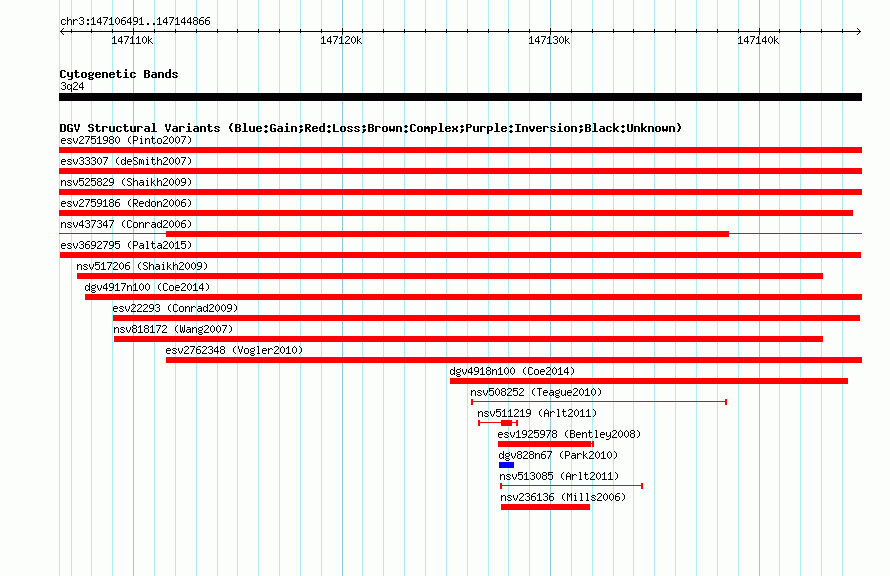Select the red bar under nsv818172 (Wang2007)
This screenshot has height=576, width=890.
468,339
